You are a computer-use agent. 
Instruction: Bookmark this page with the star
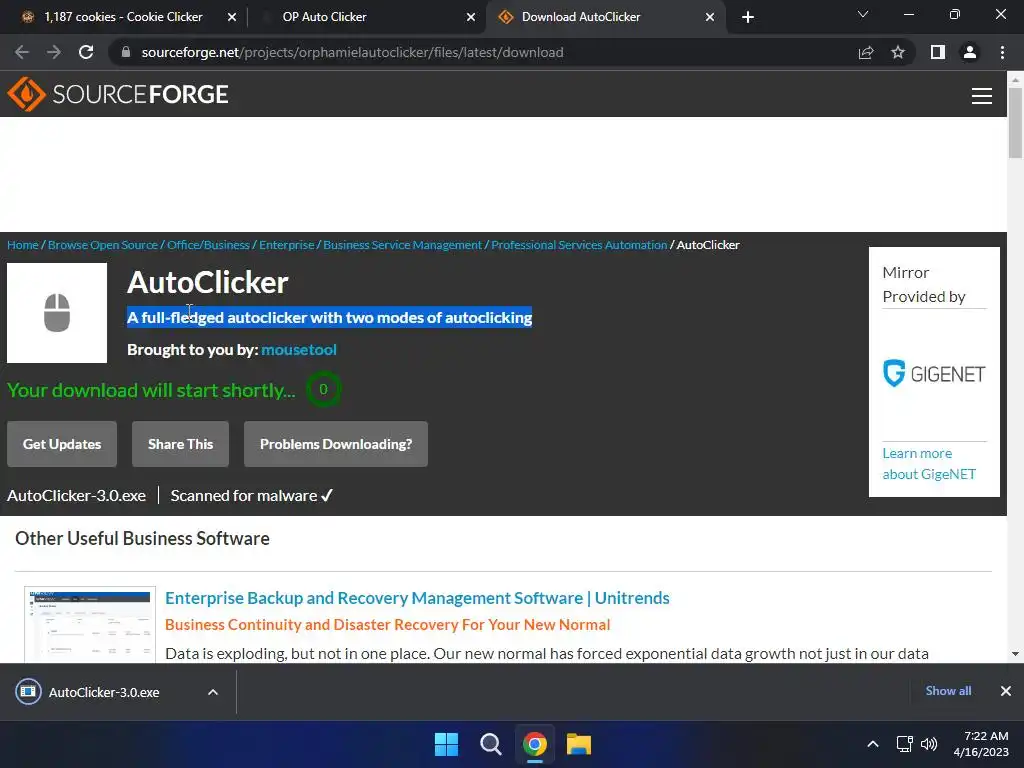(898, 52)
